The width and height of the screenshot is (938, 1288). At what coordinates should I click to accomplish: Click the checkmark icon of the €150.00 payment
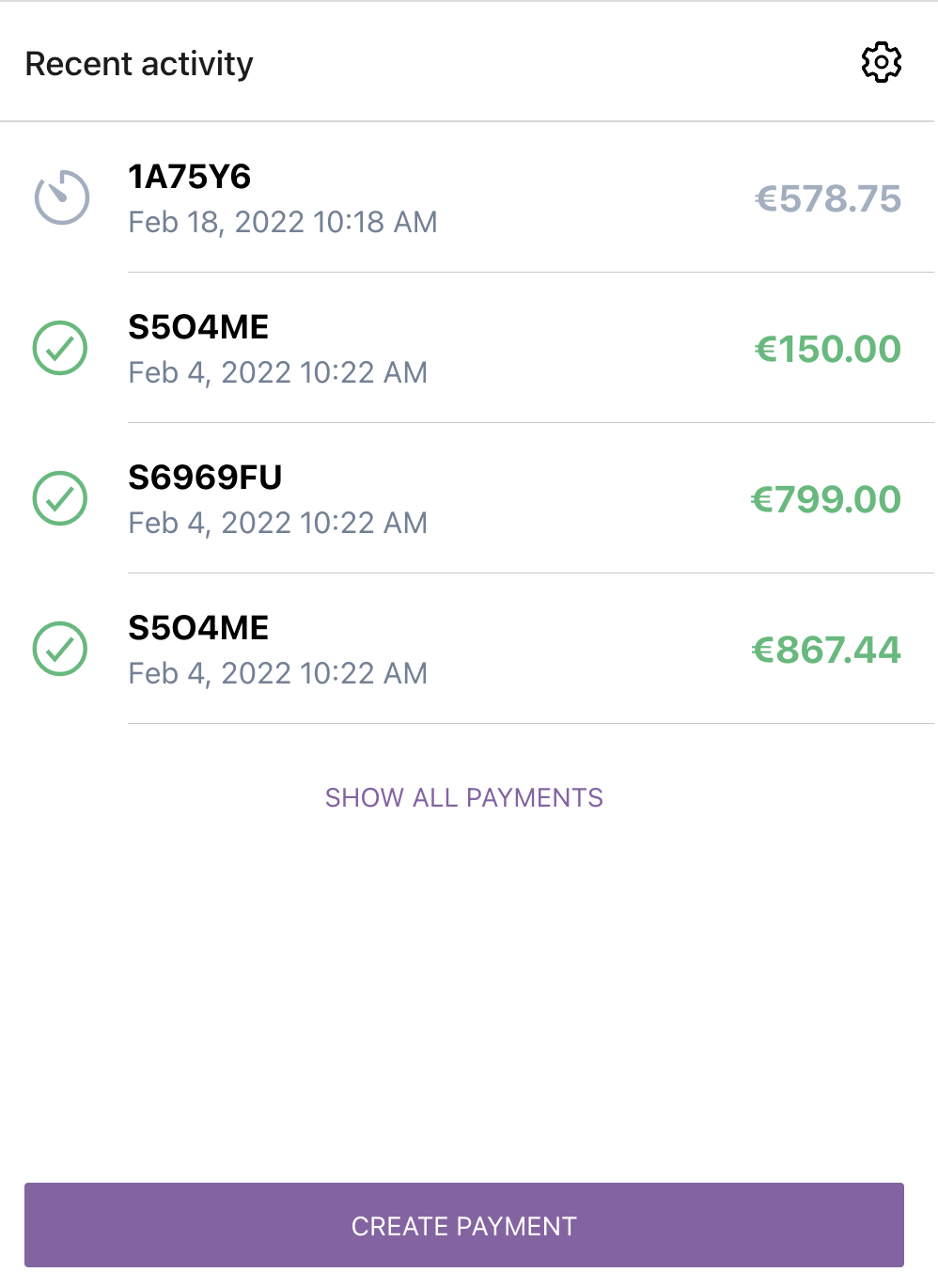pyautogui.click(x=60, y=348)
